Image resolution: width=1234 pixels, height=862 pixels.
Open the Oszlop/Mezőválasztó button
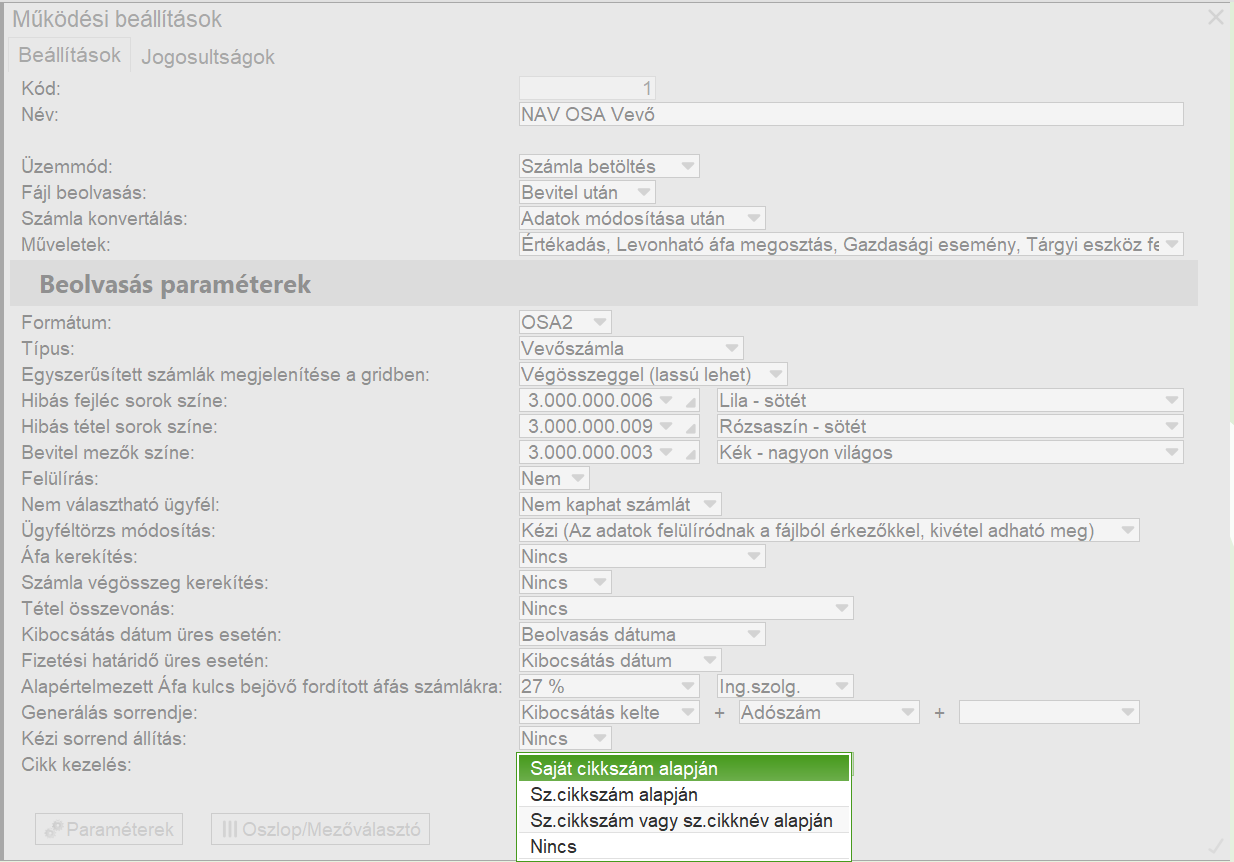point(321,829)
